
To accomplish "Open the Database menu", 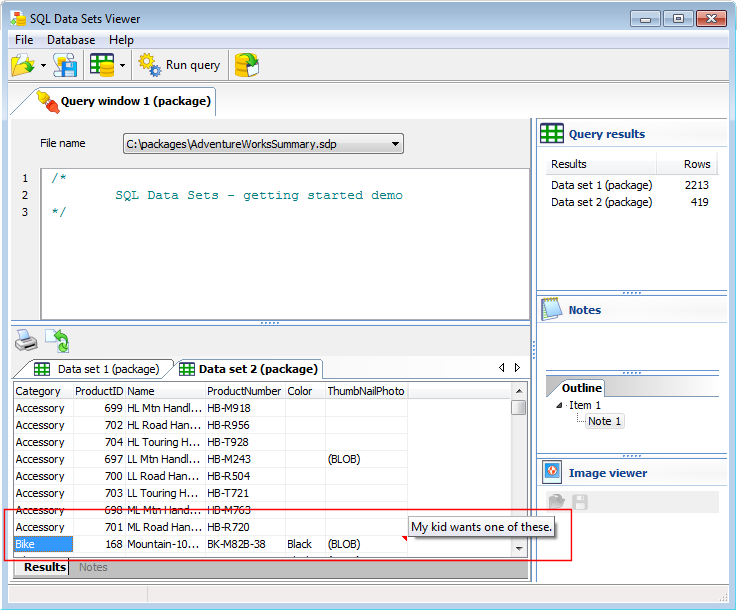I will coord(71,40).
